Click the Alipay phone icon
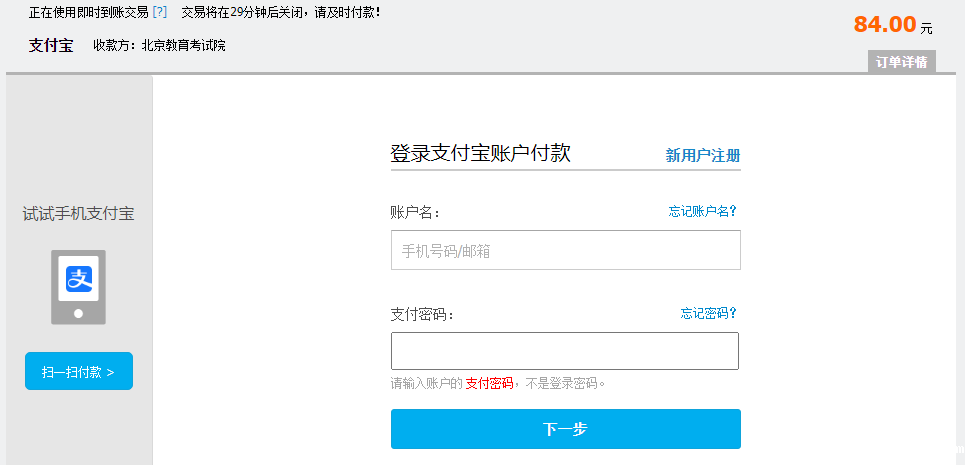The width and height of the screenshot is (965, 465). click(79, 286)
